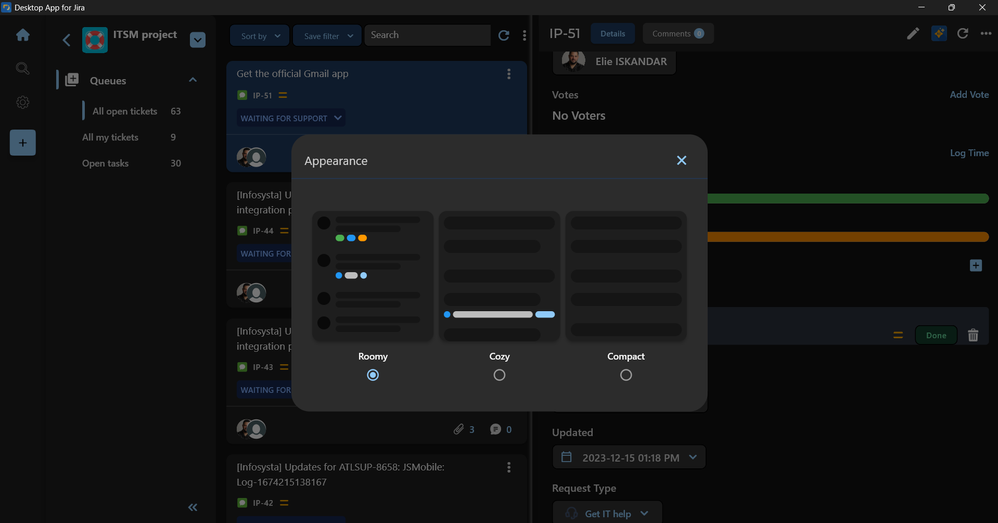This screenshot has height=523, width=998.
Task: Click Log Time link
Action: click(x=969, y=153)
